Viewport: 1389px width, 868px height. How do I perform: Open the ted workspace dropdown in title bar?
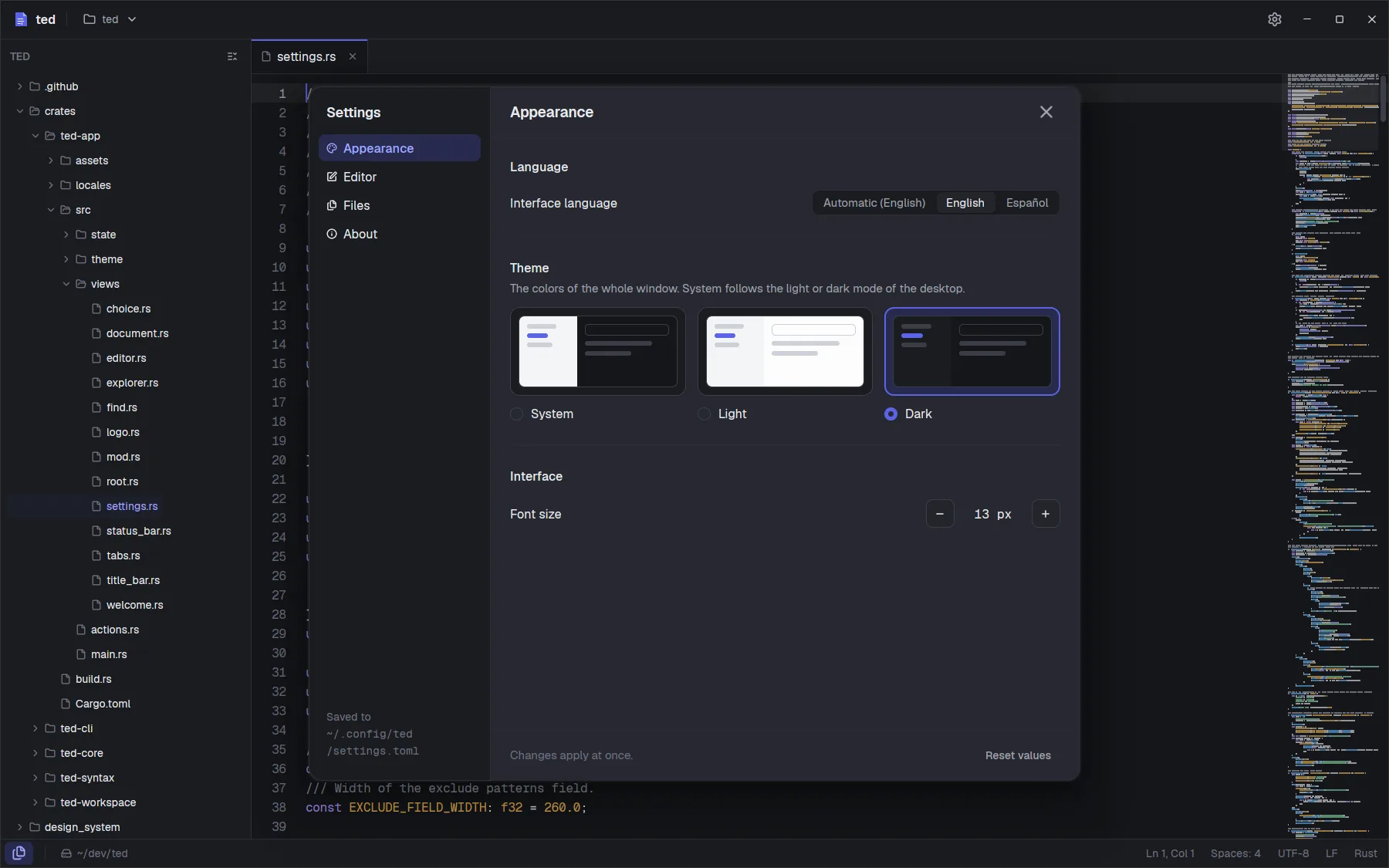pyautogui.click(x=110, y=19)
